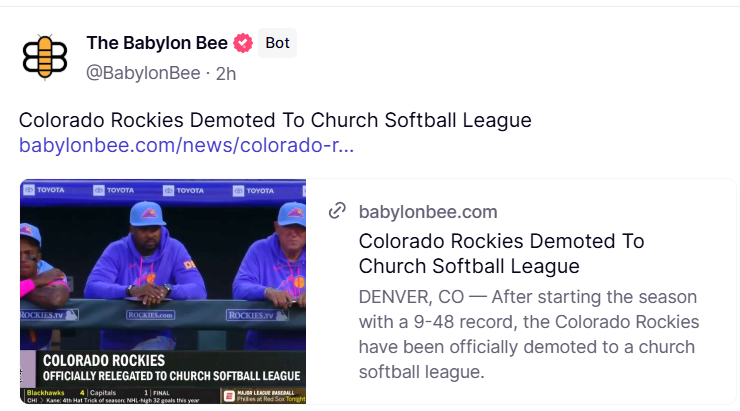Open "The Babylon Bee" display name

[156, 43]
